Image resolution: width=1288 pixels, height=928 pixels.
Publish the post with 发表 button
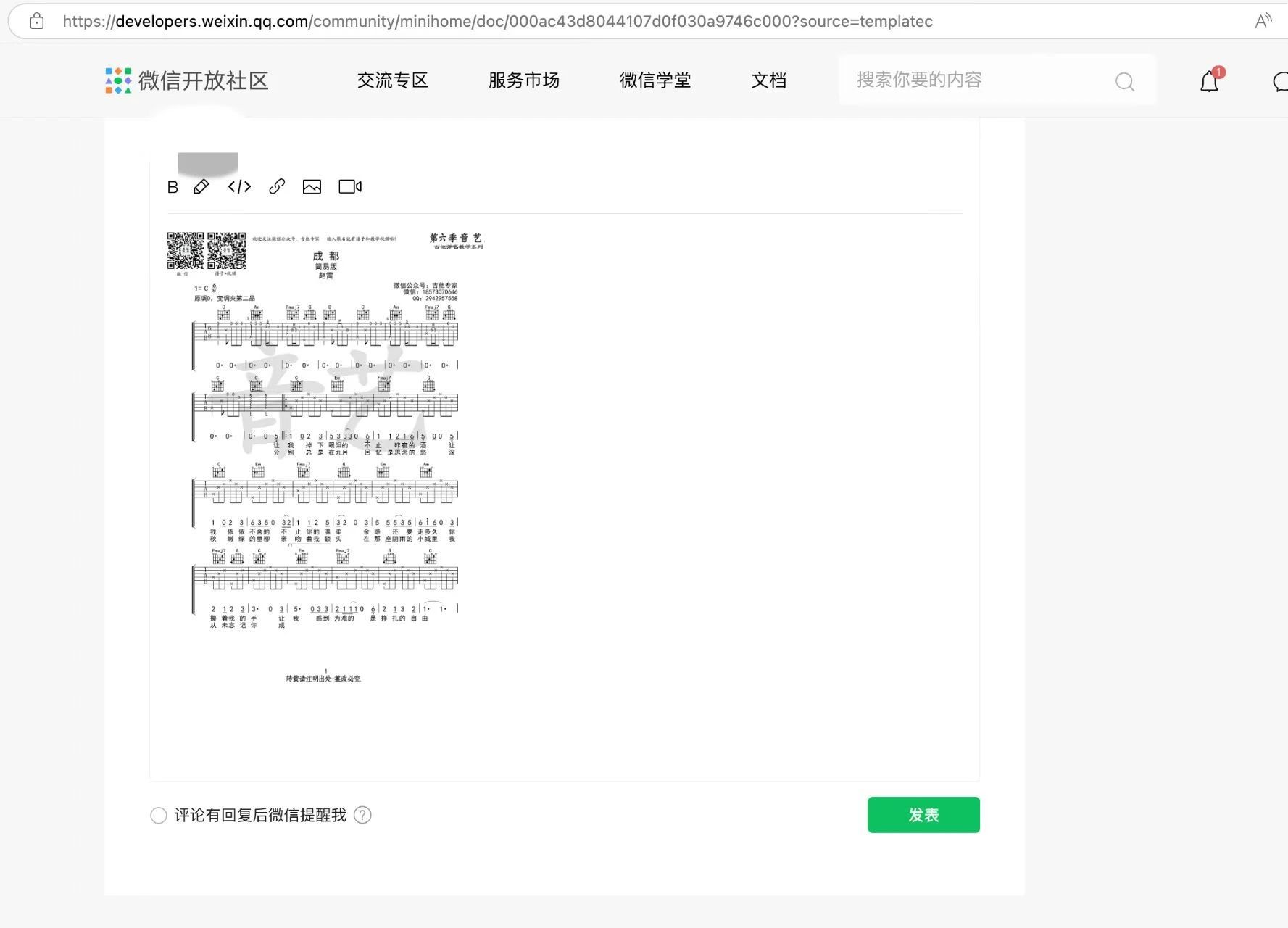[923, 815]
